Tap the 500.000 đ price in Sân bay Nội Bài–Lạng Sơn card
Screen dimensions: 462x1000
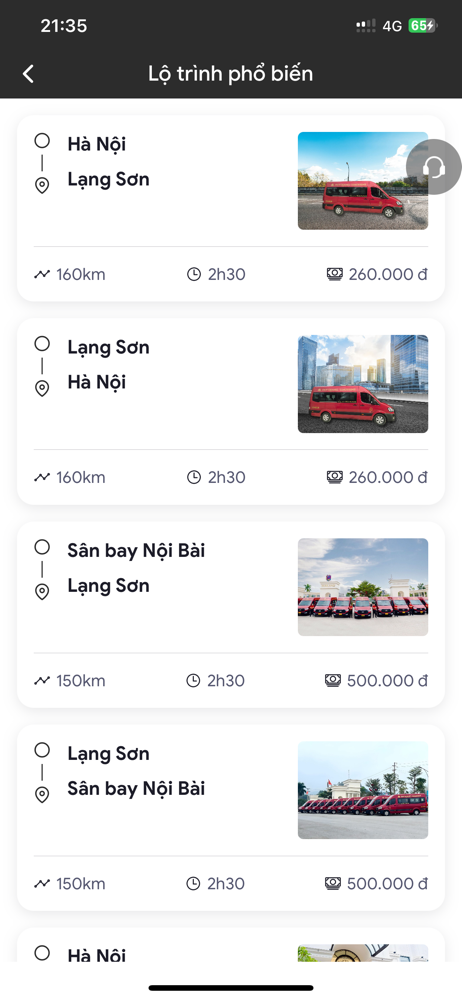[x=387, y=680]
